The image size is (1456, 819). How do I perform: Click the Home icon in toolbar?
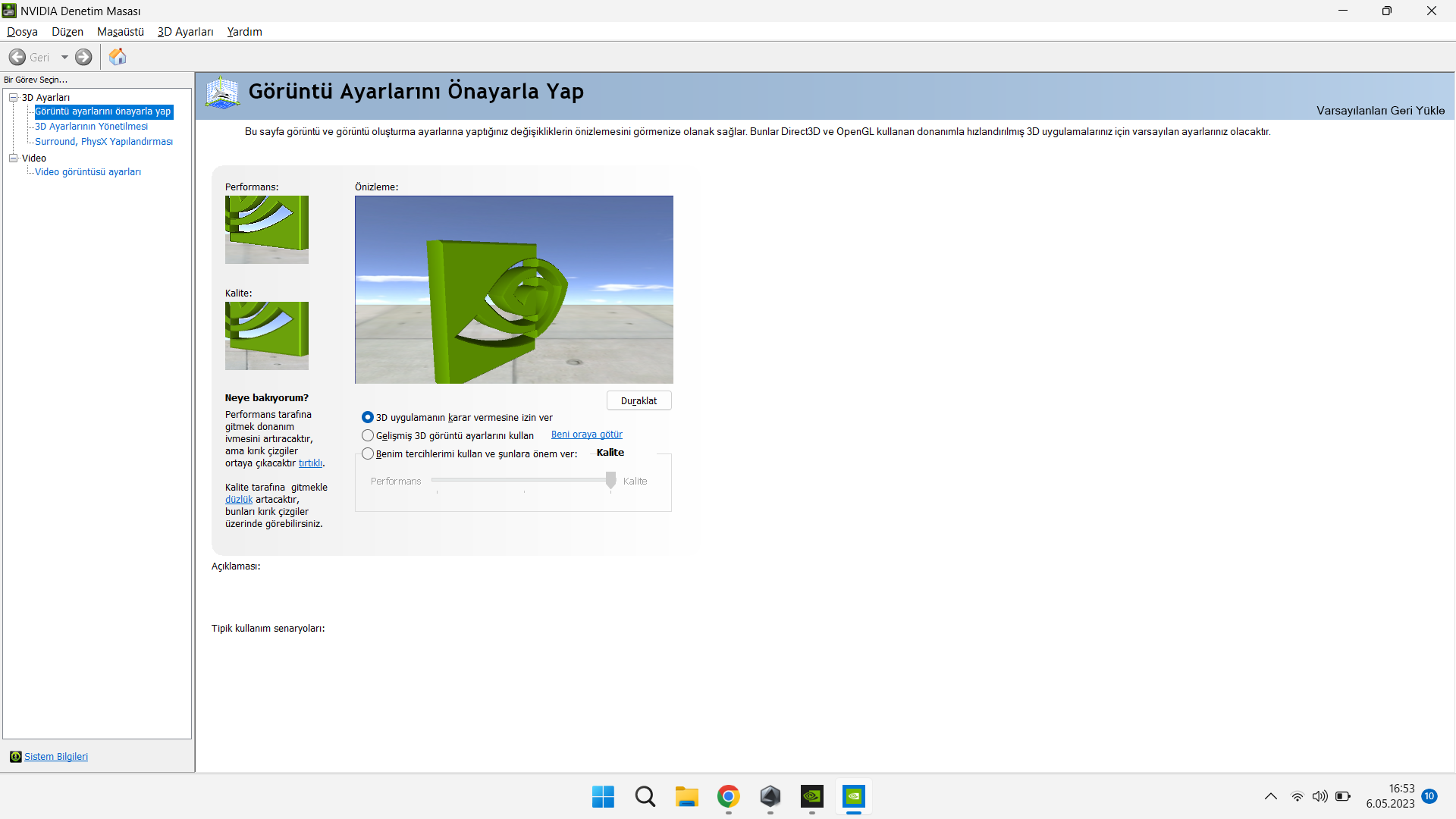(118, 57)
